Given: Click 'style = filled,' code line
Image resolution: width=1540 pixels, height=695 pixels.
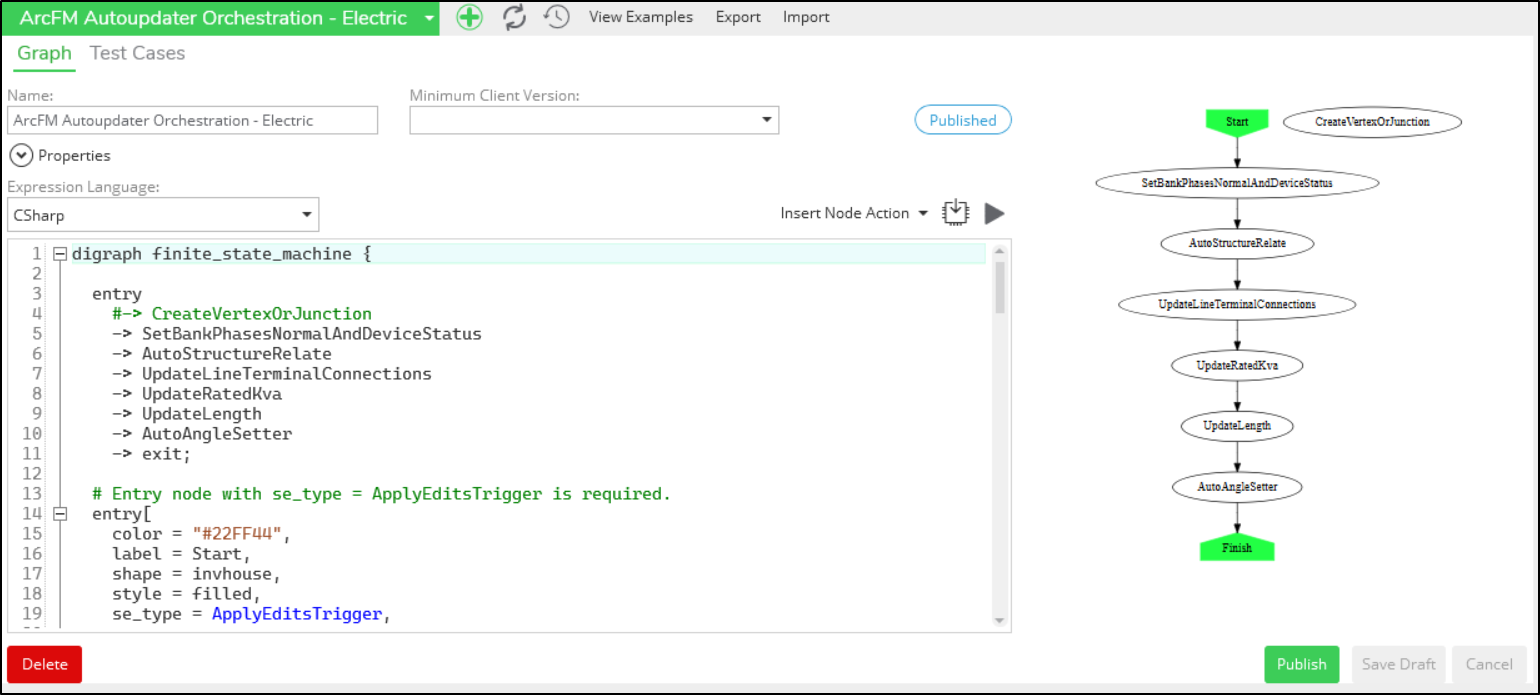Looking at the screenshot, I should tap(187, 594).
